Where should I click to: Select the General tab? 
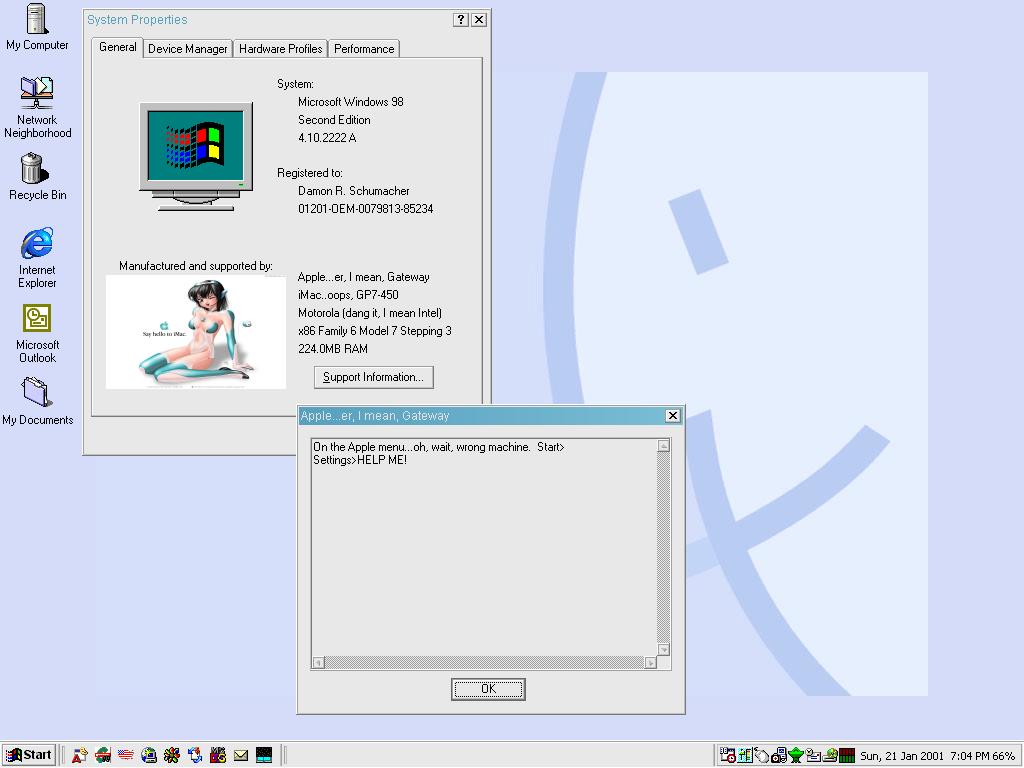point(117,47)
